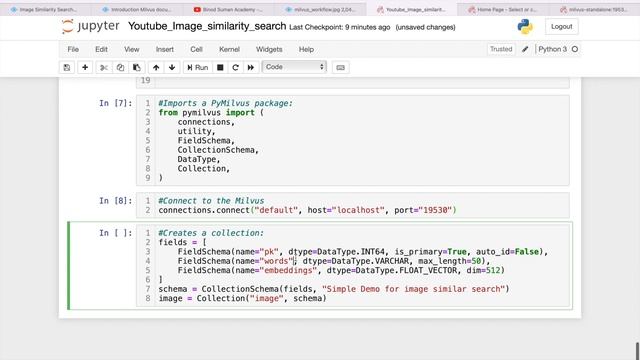
Task: Insert a new cell below
Action: click(85, 67)
